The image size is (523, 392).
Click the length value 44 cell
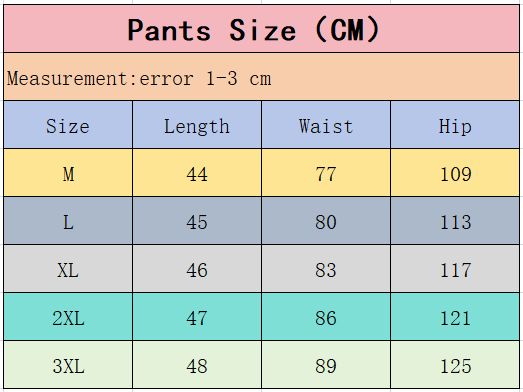click(197, 173)
